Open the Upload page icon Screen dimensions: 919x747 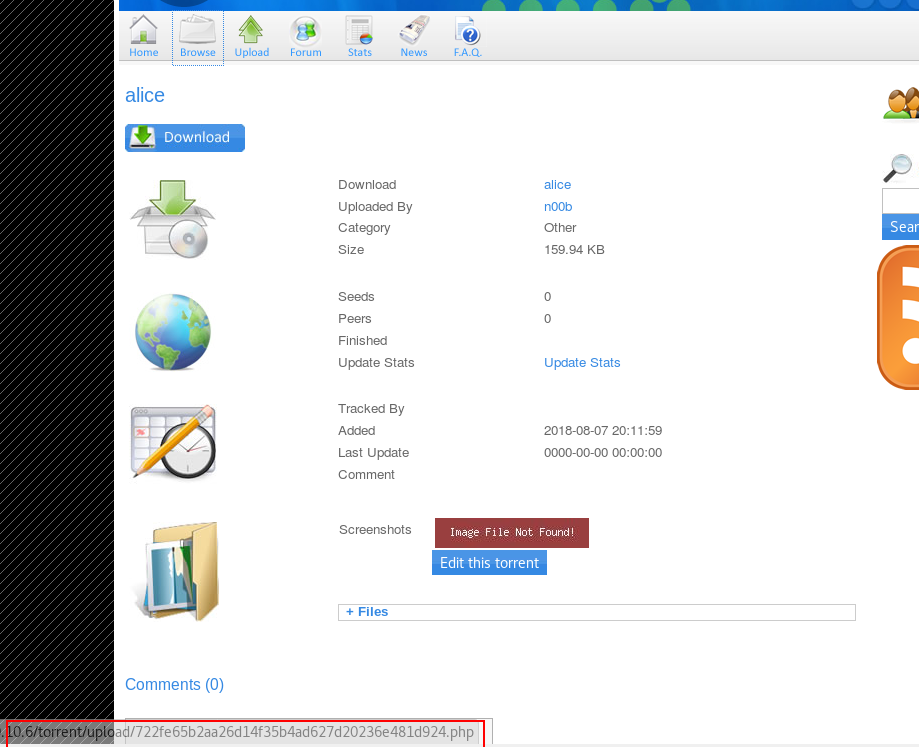click(251, 36)
